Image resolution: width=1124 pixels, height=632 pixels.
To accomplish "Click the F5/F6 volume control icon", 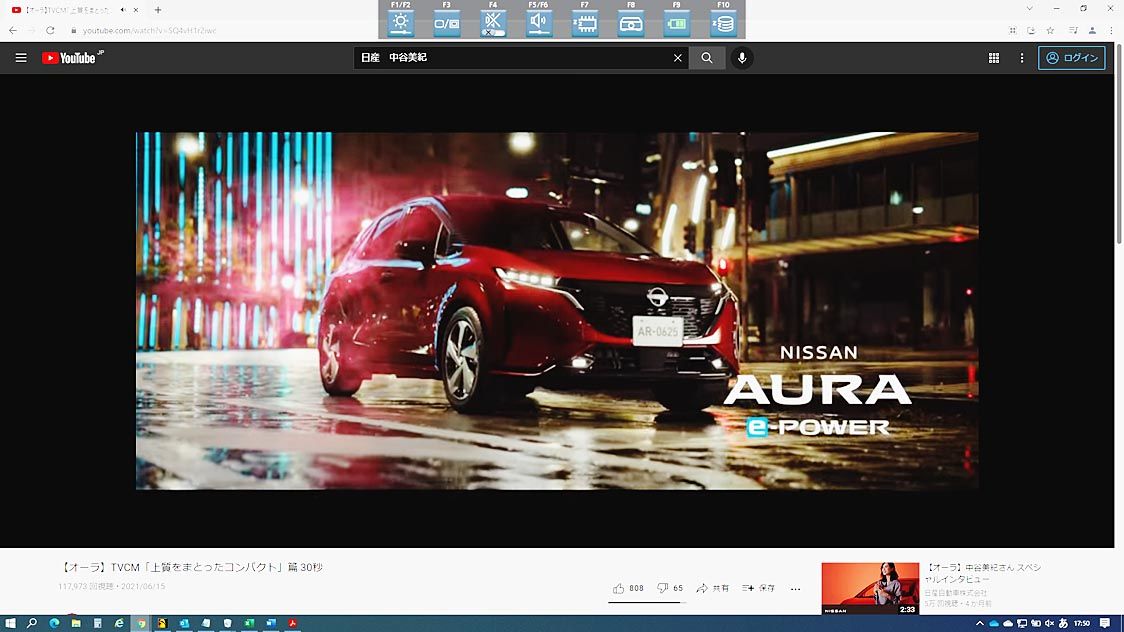I will (x=539, y=22).
